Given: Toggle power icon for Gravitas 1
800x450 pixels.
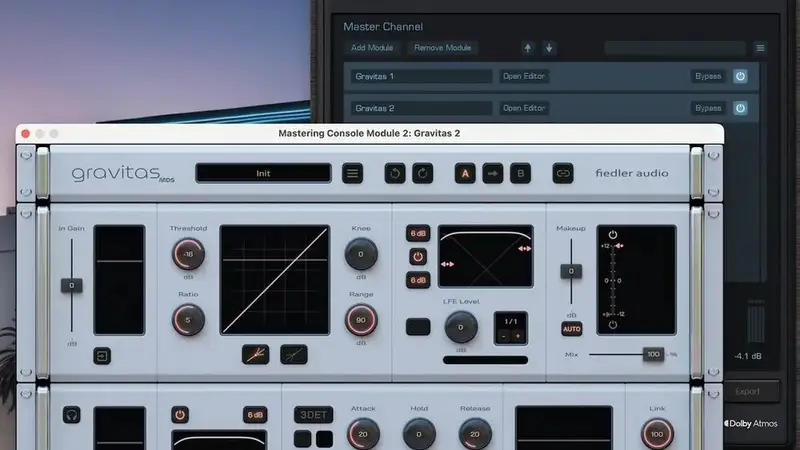Looking at the screenshot, I should pyautogui.click(x=740, y=76).
